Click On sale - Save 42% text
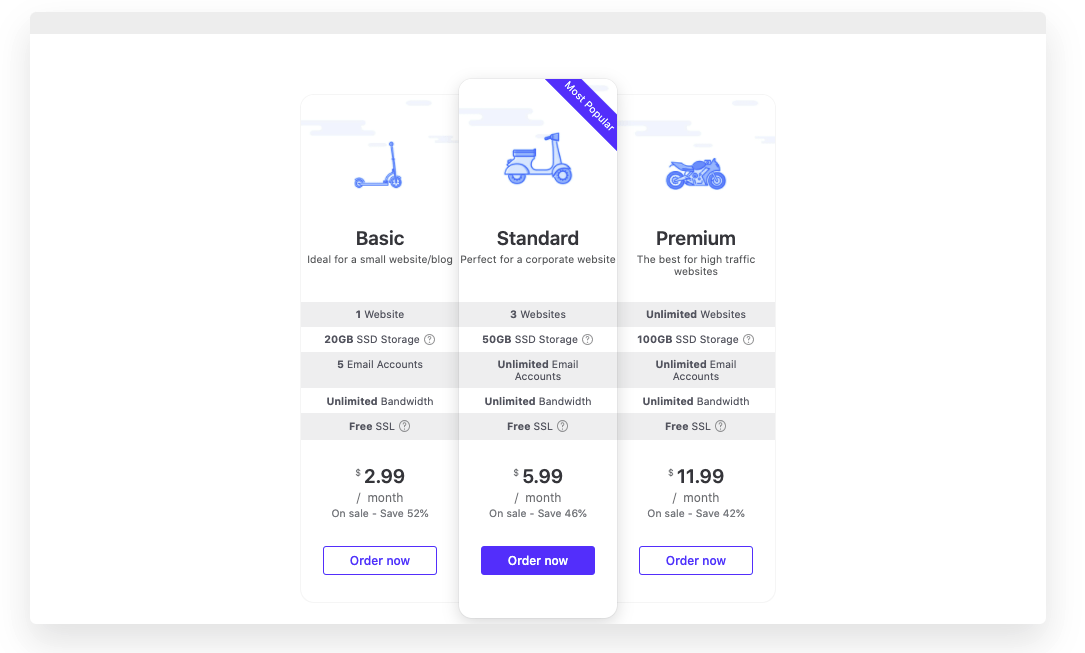1085x653 pixels. (695, 513)
